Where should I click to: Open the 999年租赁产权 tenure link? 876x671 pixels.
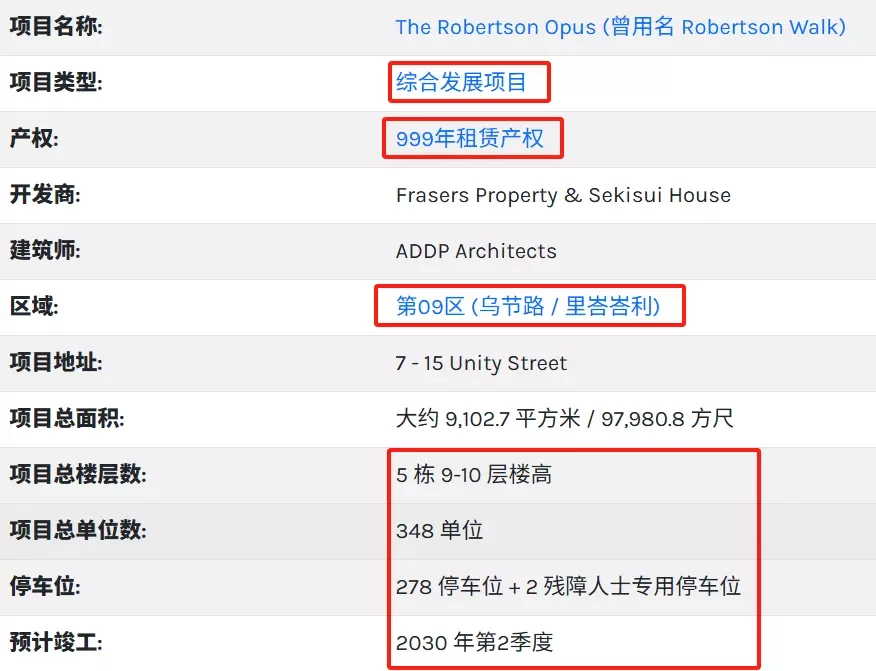(x=470, y=139)
